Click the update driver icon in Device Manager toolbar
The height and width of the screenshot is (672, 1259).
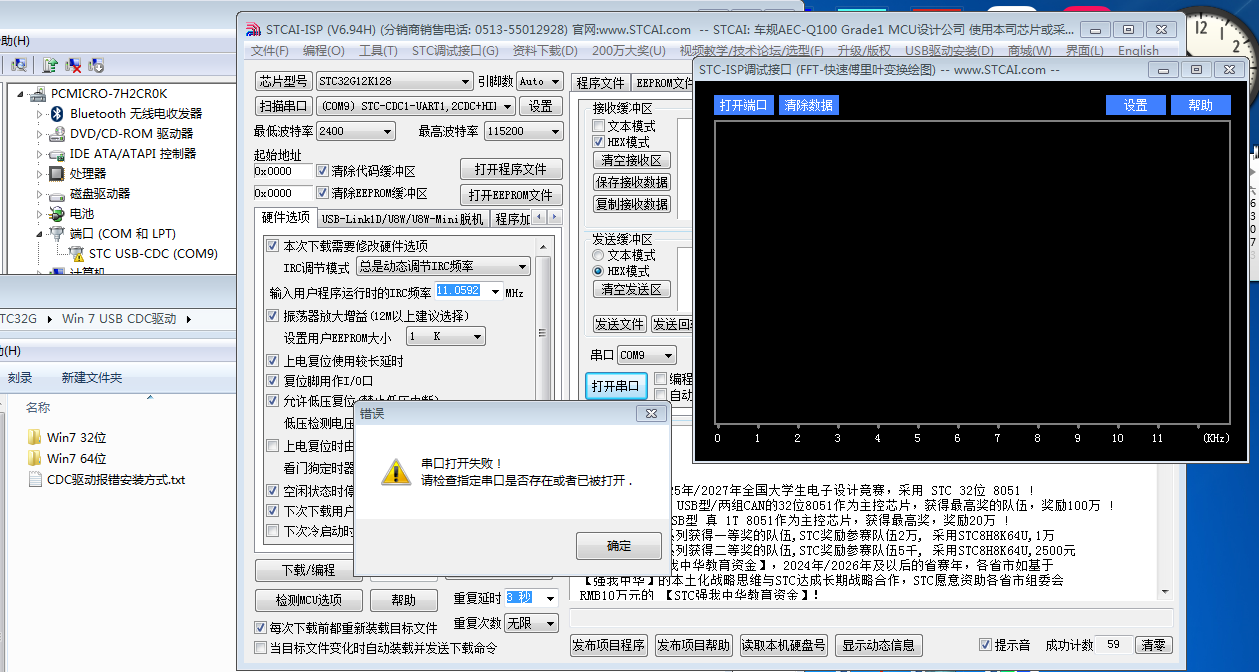(50, 65)
